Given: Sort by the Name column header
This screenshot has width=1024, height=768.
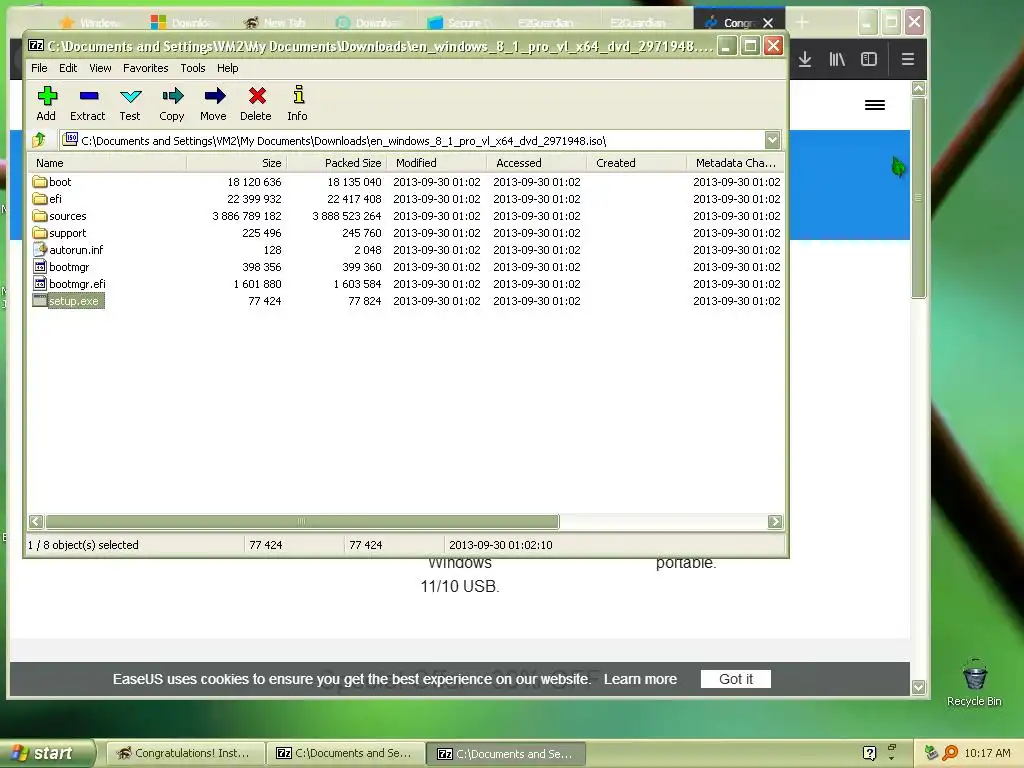Looking at the screenshot, I should click(x=107, y=163).
